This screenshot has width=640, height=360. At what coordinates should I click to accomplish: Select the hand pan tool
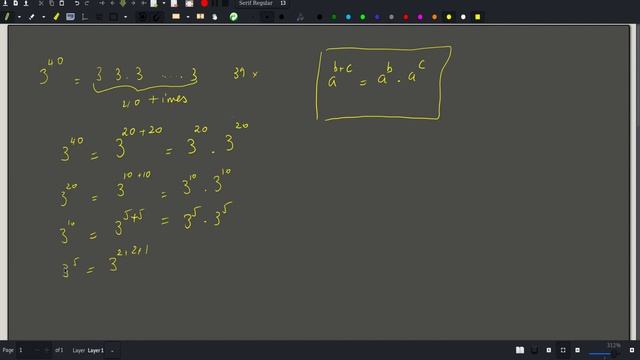pos(215,17)
